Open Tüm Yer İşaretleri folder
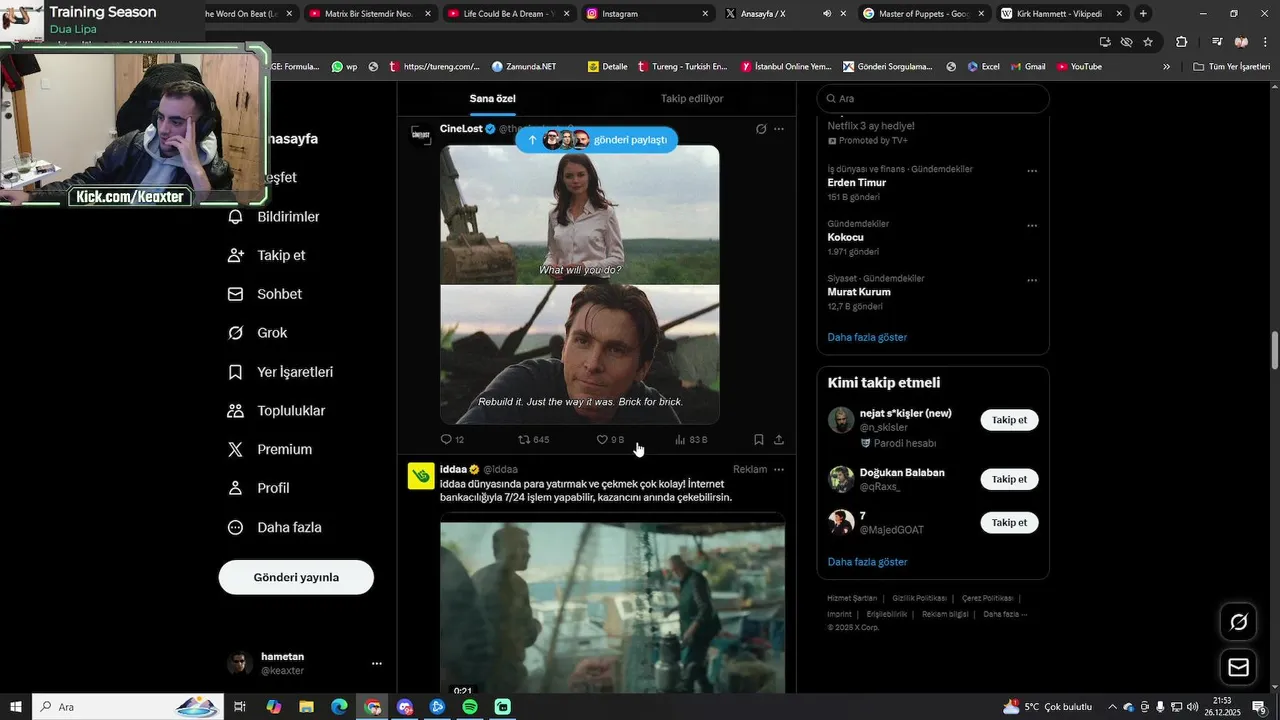This screenshot has width=1280, height=720. (1232, 67)
